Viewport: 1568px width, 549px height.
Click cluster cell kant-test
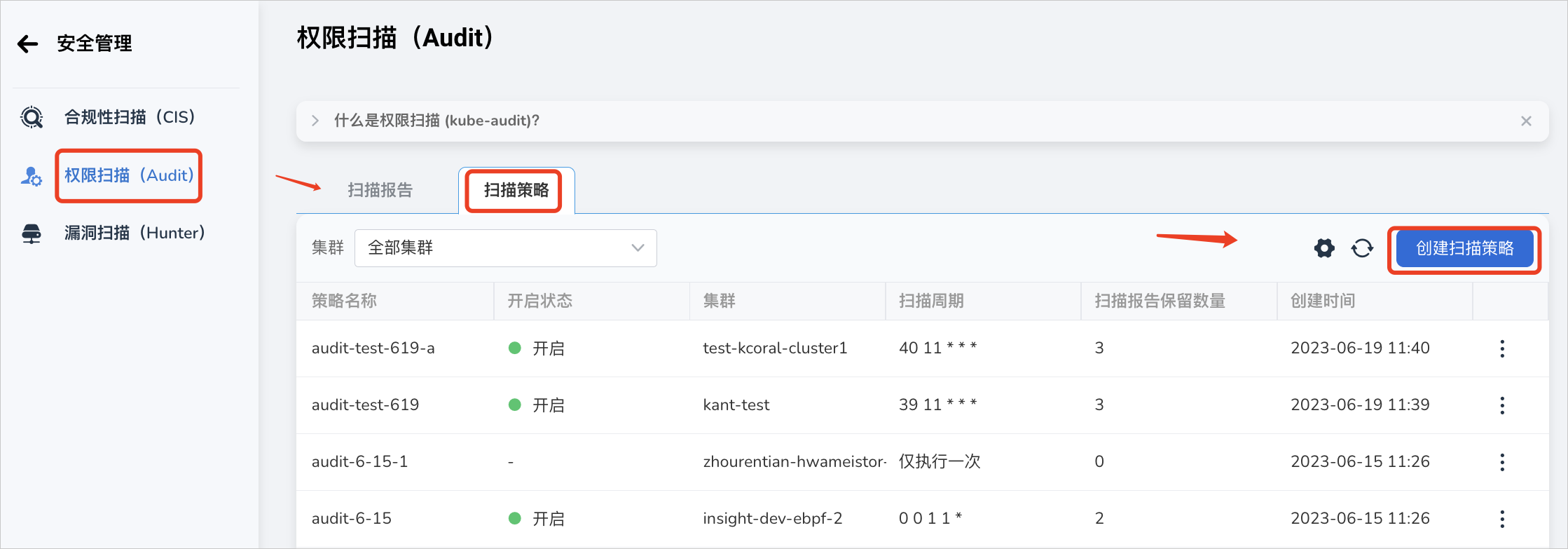tap(736, 405)
